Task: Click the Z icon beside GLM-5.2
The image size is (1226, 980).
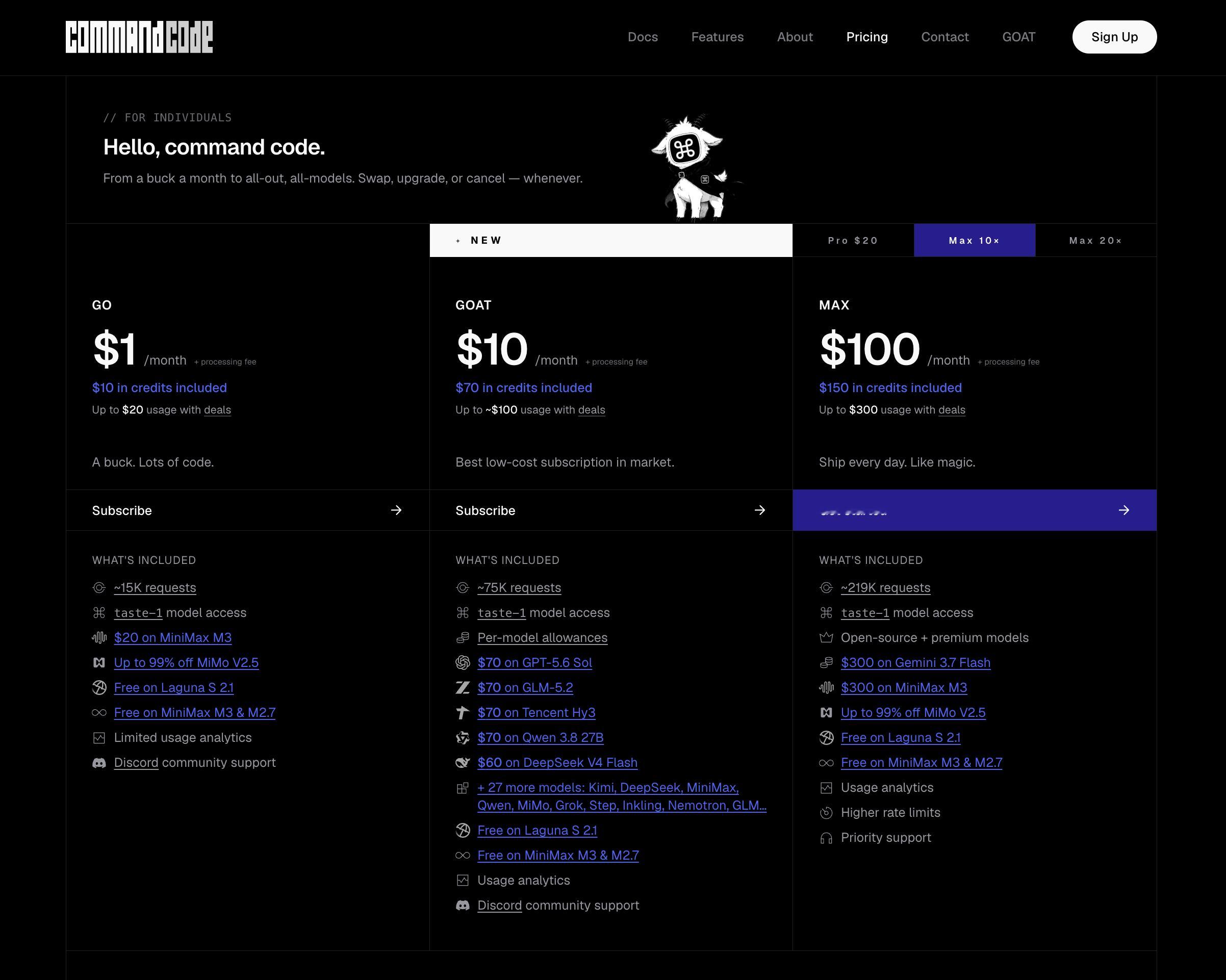Action: (x=463, y=688)
